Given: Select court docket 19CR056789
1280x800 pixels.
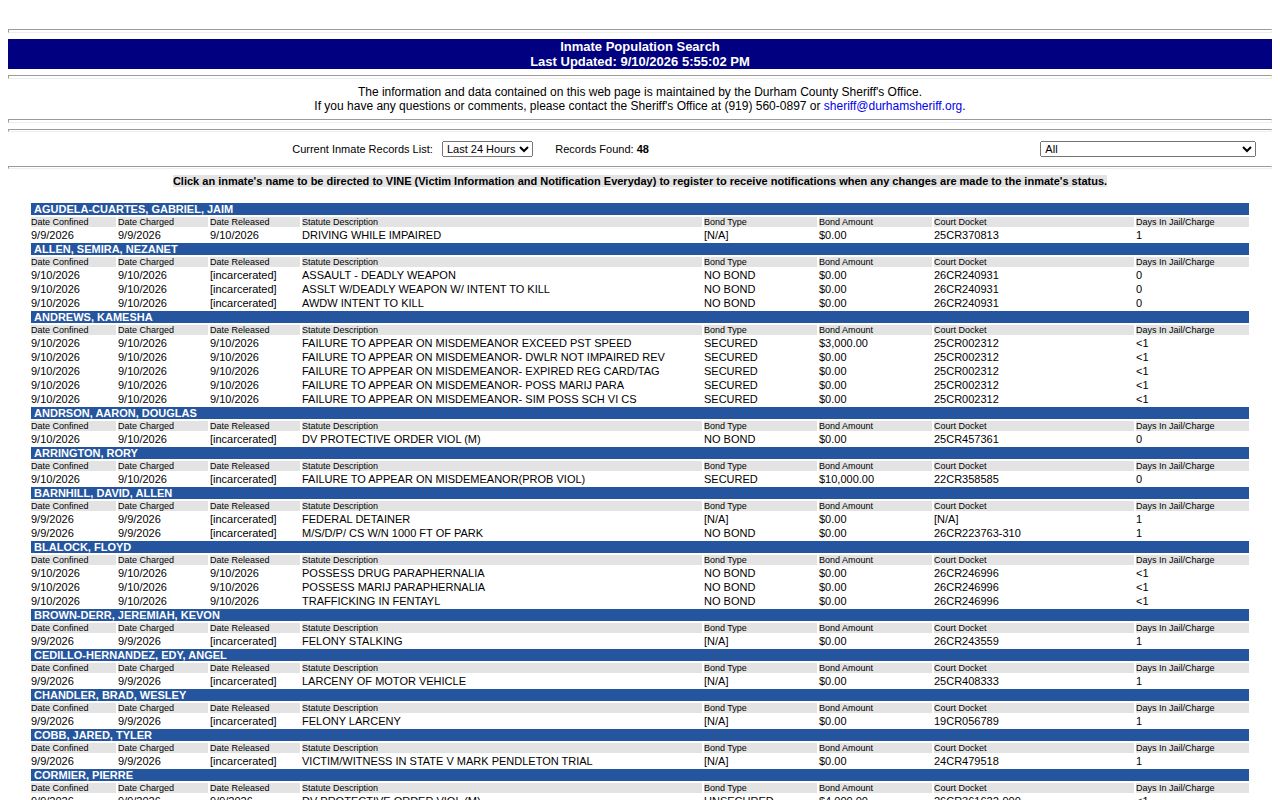Looking at the screenshot, I should click(x=966, y=721).
